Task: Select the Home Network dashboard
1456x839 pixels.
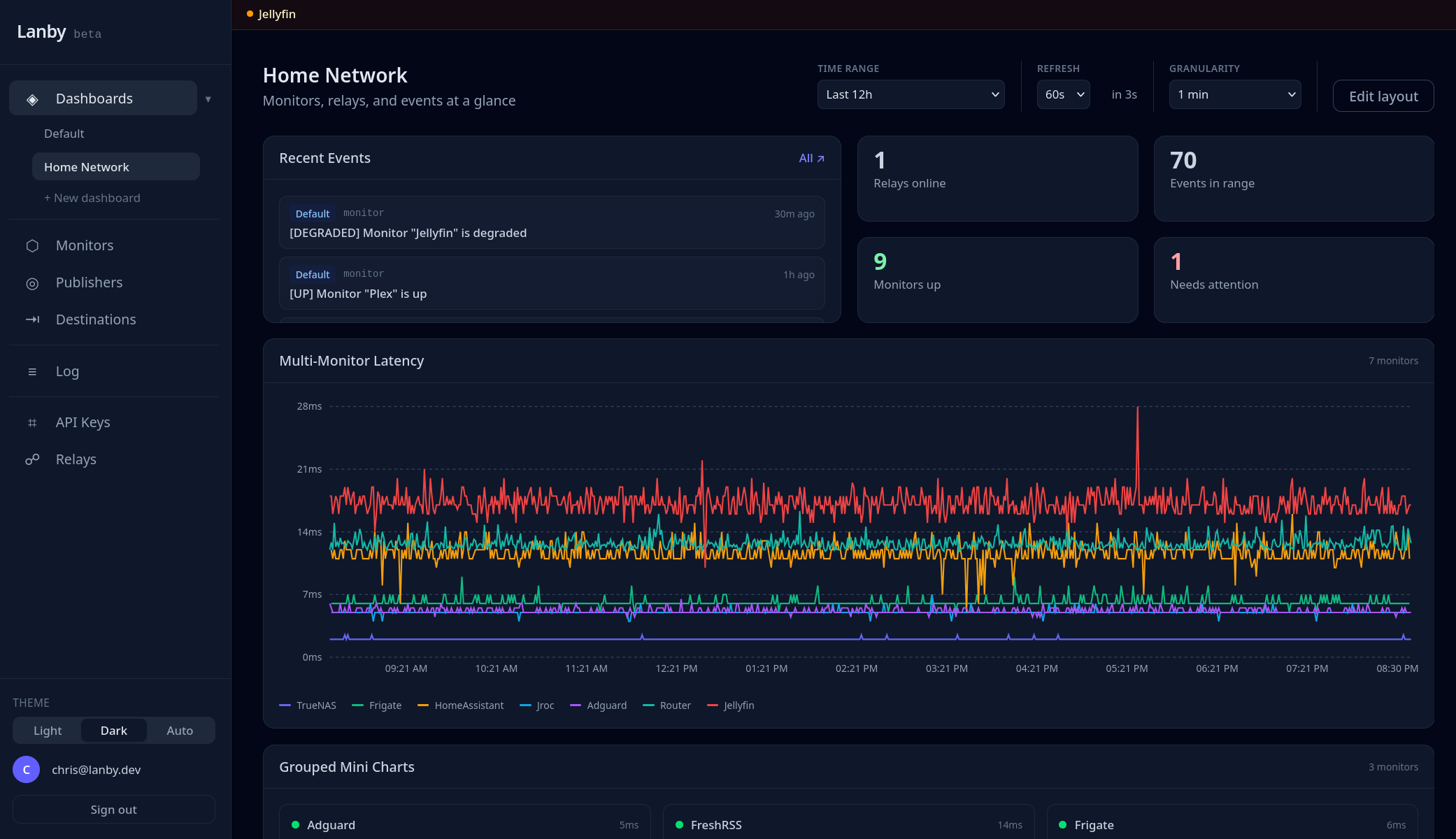Action: [x=116, y=166]
